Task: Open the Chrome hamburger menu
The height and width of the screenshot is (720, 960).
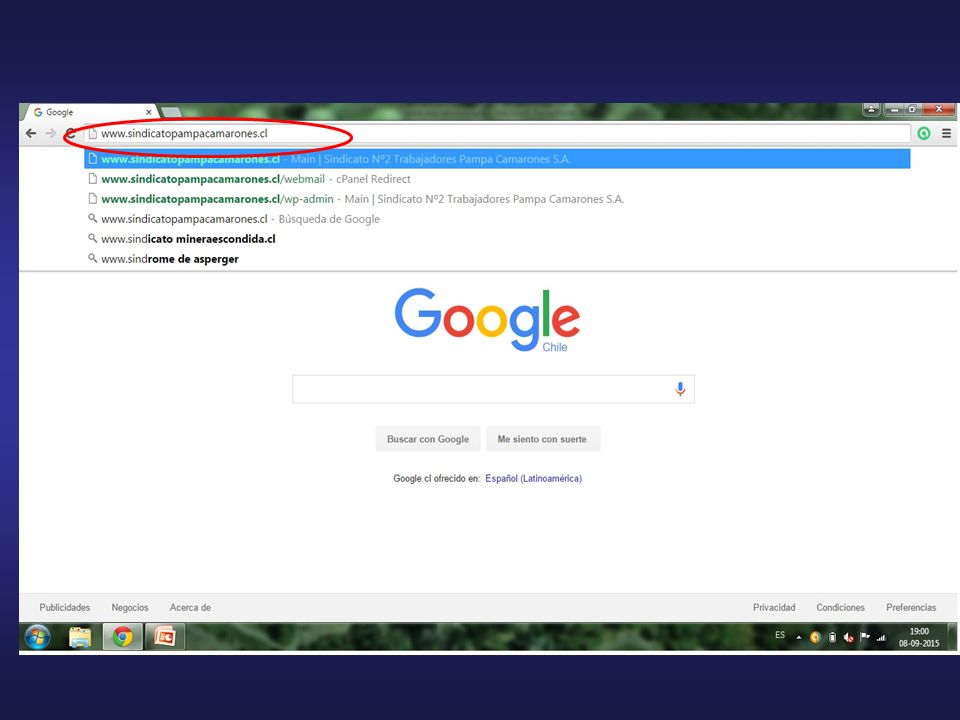Action: pyautogui.click(x=946, y=133)
